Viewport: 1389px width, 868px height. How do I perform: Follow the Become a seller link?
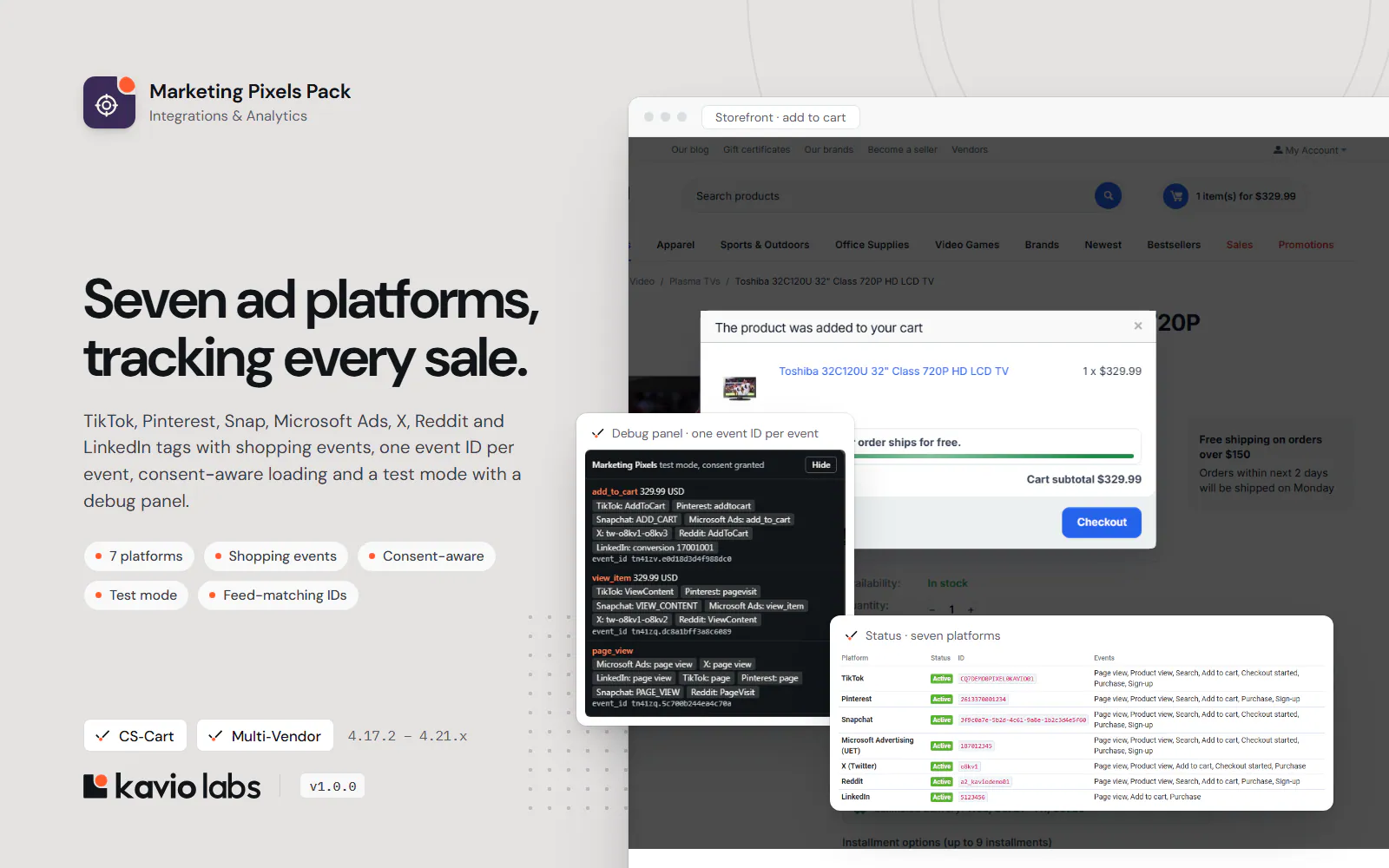[902, 149]
